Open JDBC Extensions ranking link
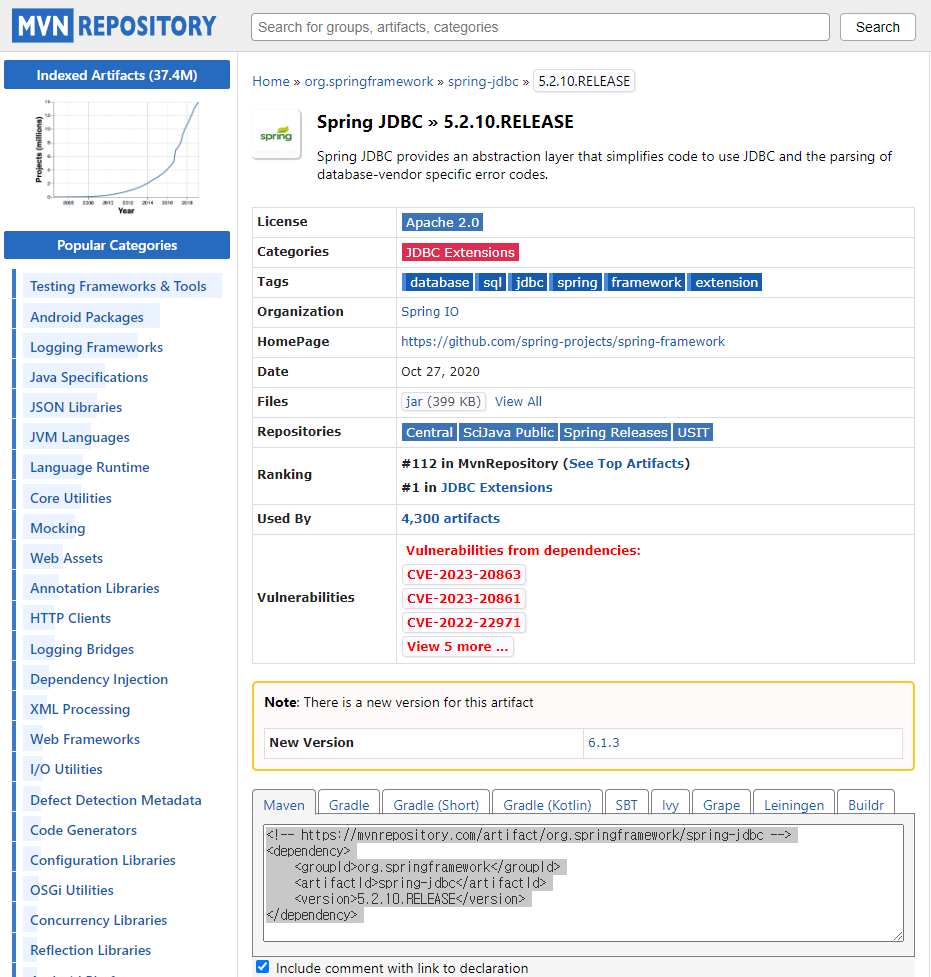Viewport: 931px width, 977px height. point(497,488)
